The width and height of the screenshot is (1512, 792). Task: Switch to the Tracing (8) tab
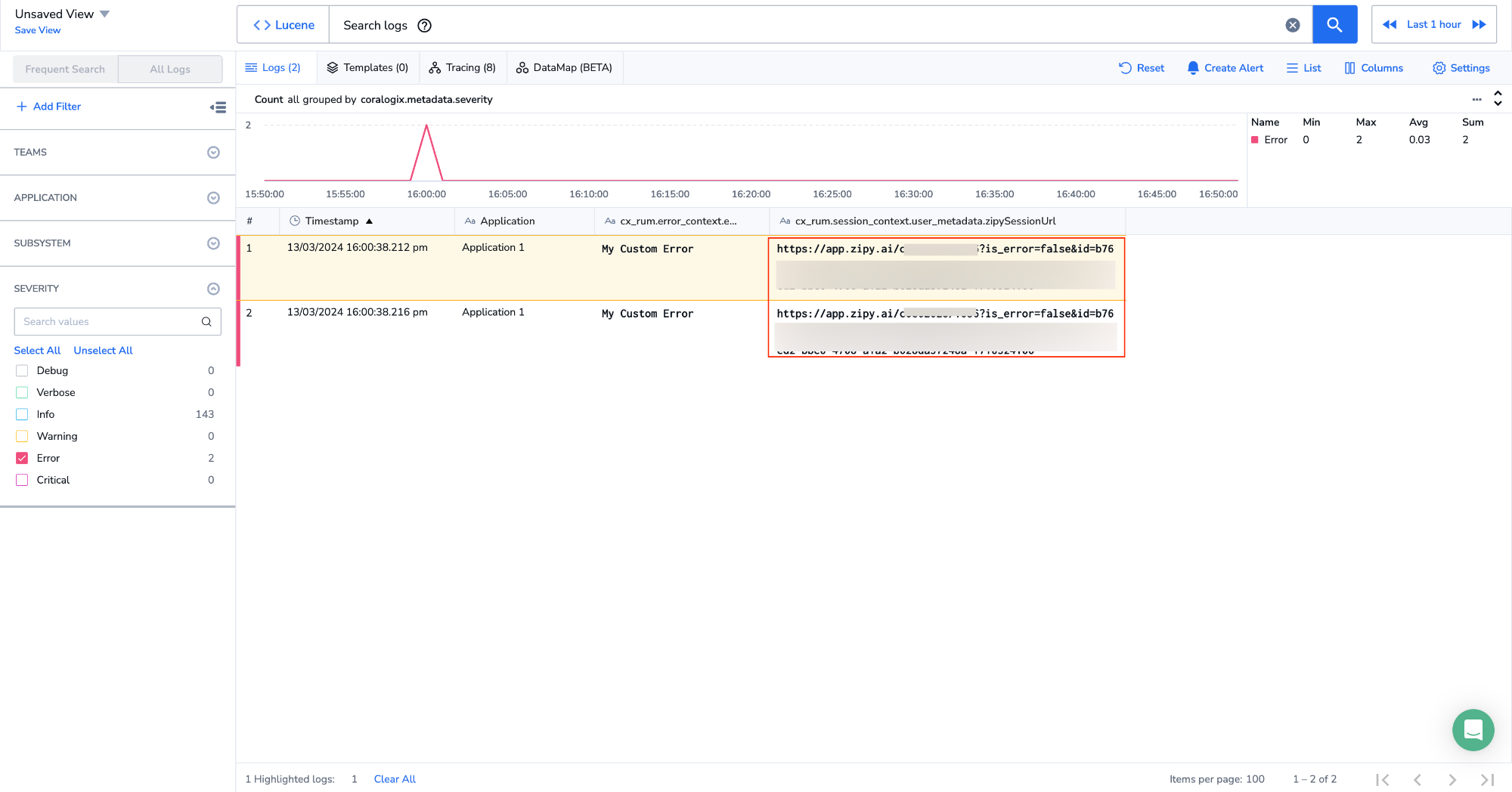point(462,68)
